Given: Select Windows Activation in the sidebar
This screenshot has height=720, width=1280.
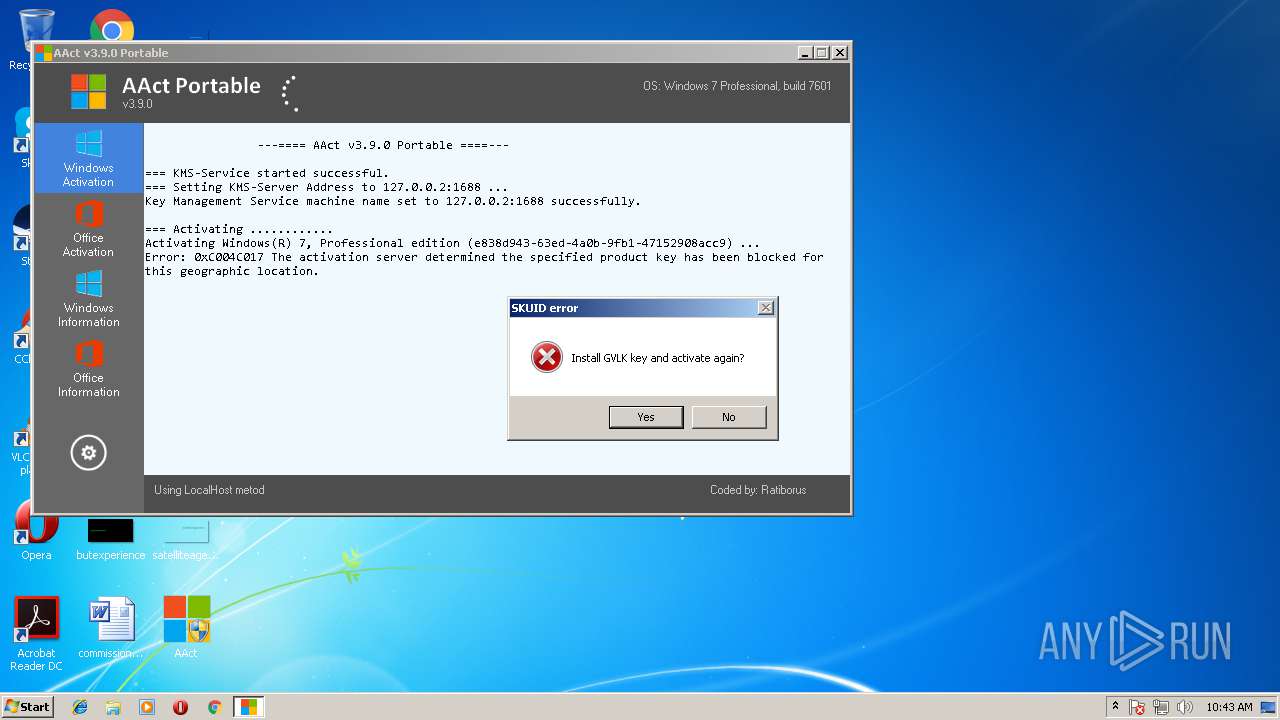Looking at the screenshot, I should (89, 158).
